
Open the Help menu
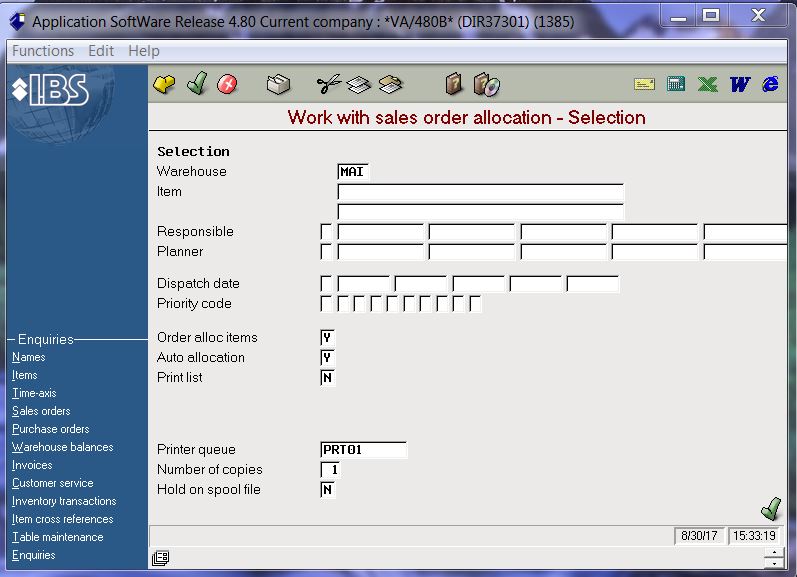tap(144, 51)
